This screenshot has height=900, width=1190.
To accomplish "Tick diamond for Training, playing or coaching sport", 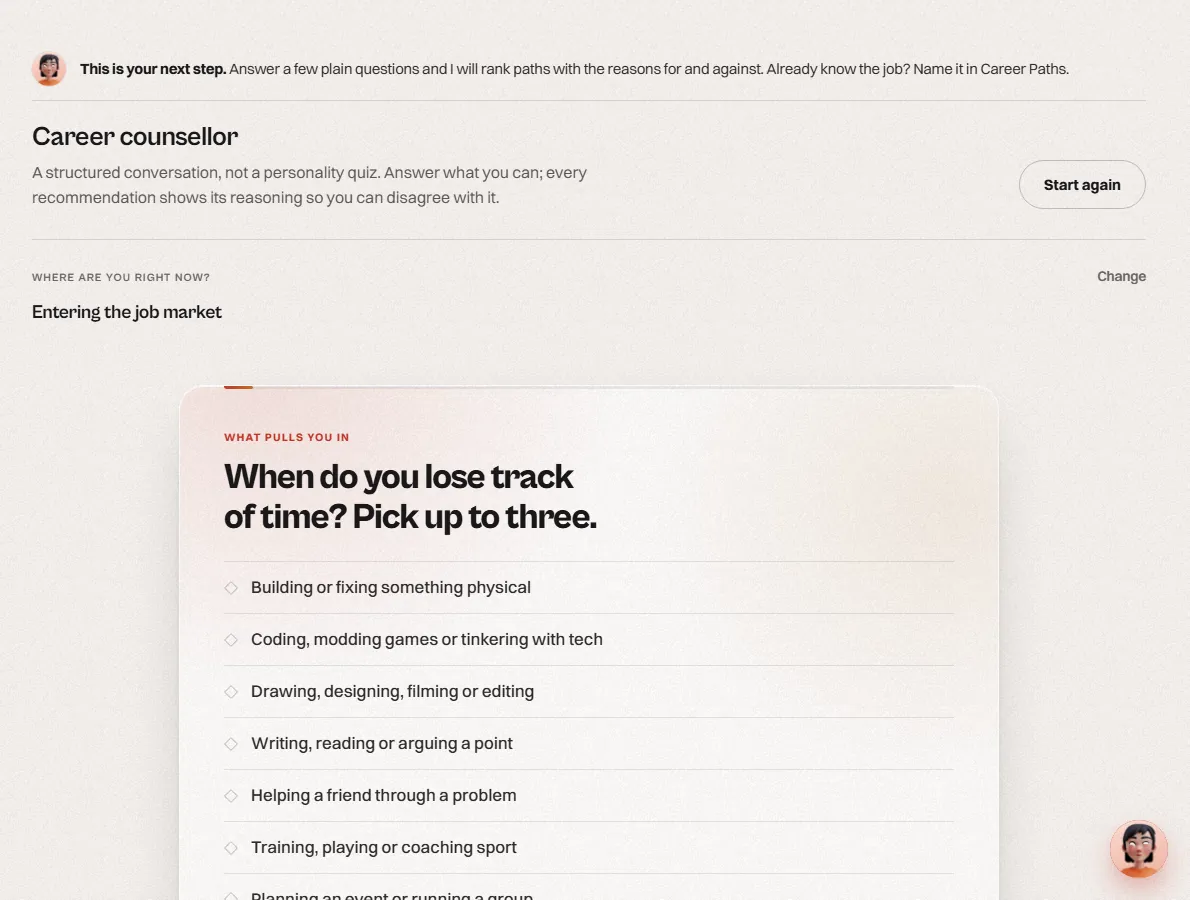I will click(x=231, y=848).
